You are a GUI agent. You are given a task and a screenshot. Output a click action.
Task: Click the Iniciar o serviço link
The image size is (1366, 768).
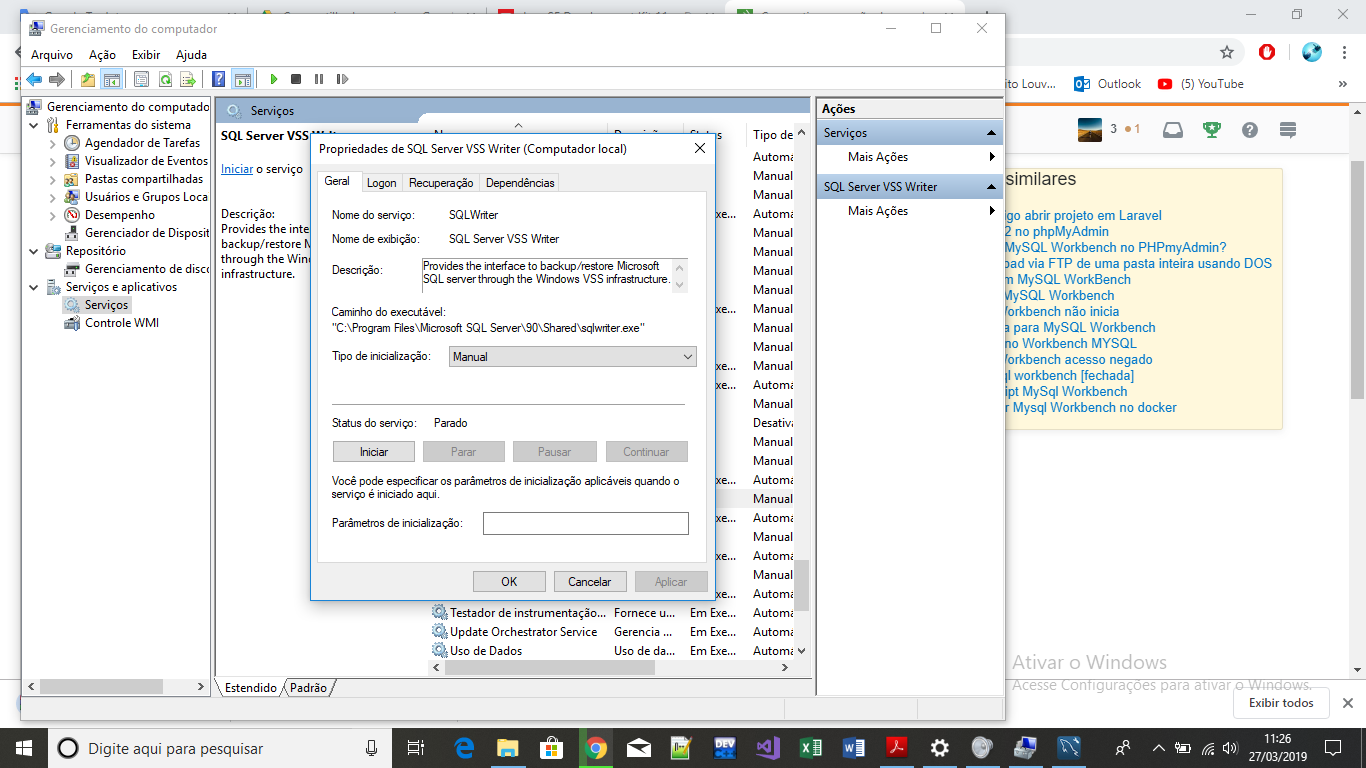click(237, 169)
